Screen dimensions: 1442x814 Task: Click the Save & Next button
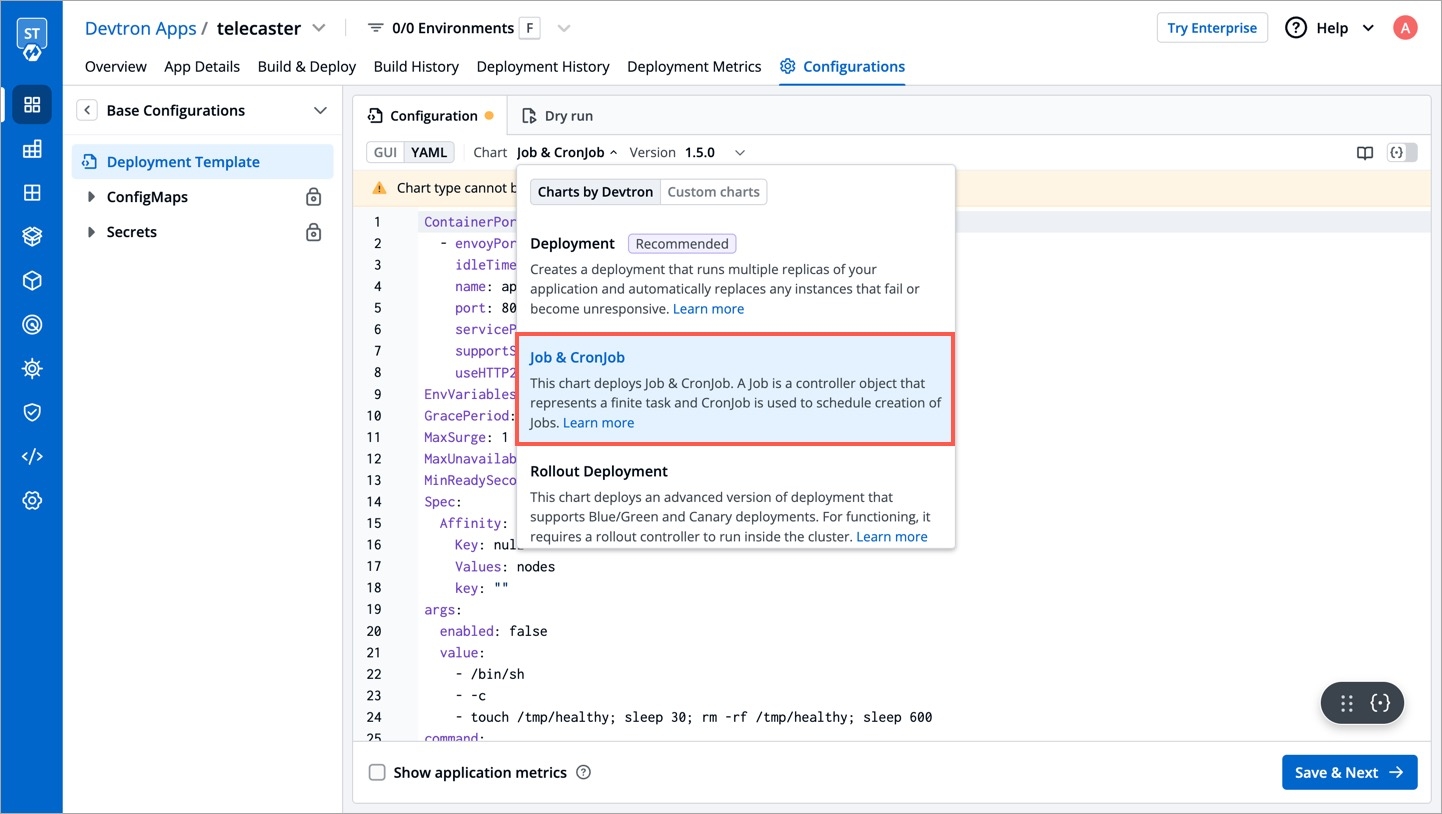(x=1349, y=772)
